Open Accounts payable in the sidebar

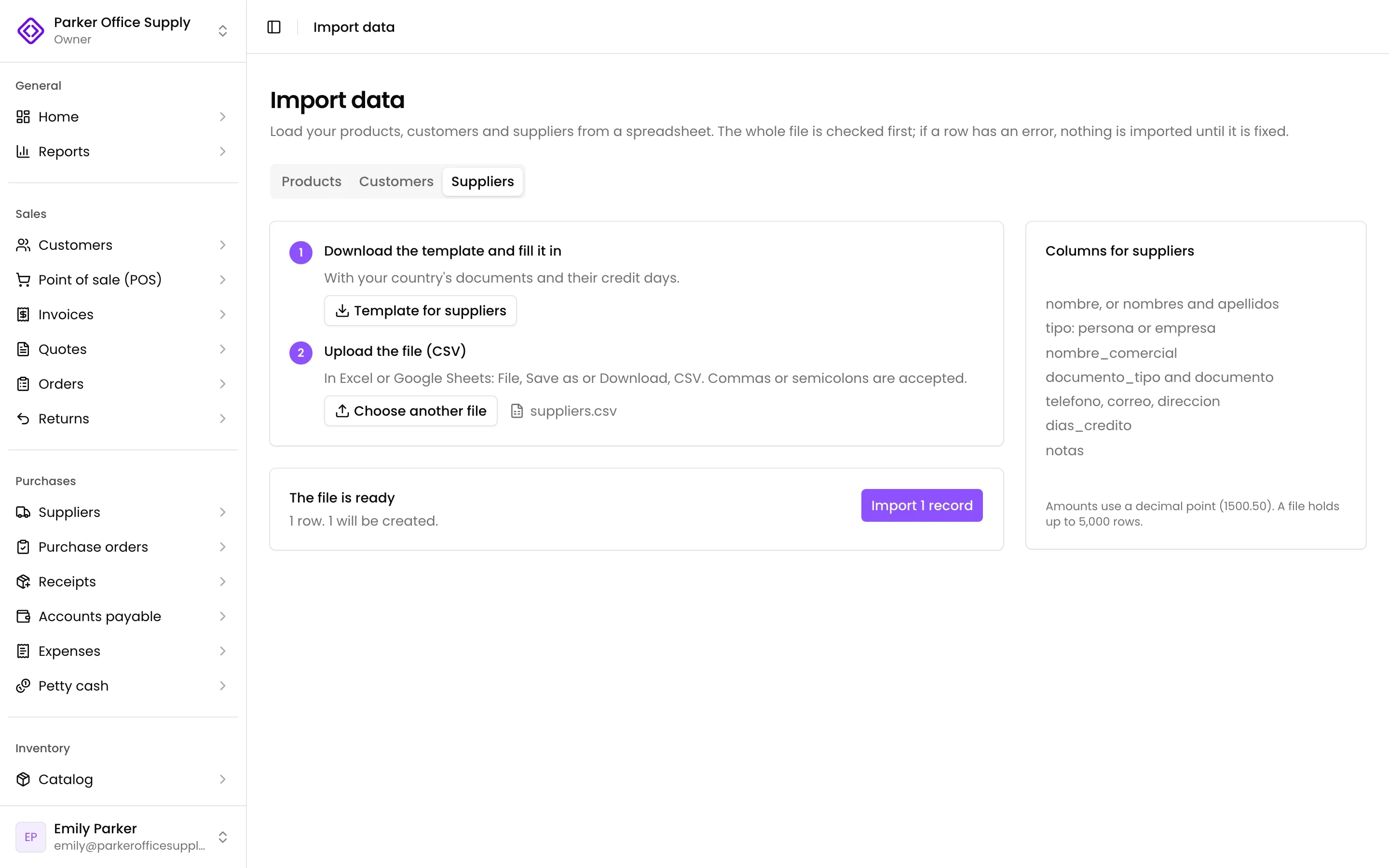click(123, 617)
